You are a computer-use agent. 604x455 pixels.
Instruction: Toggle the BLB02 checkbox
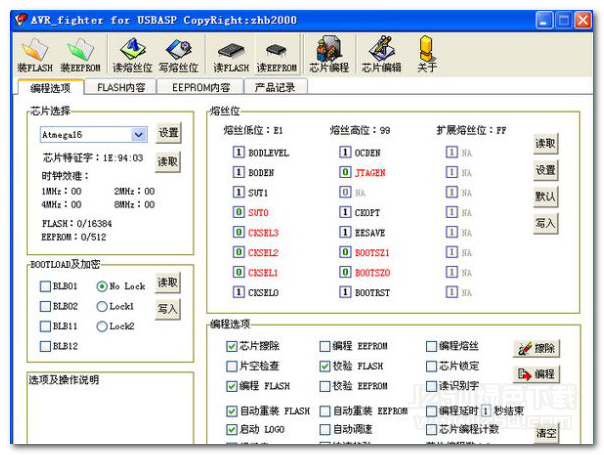pyautogui.click(x=45, y=306)
